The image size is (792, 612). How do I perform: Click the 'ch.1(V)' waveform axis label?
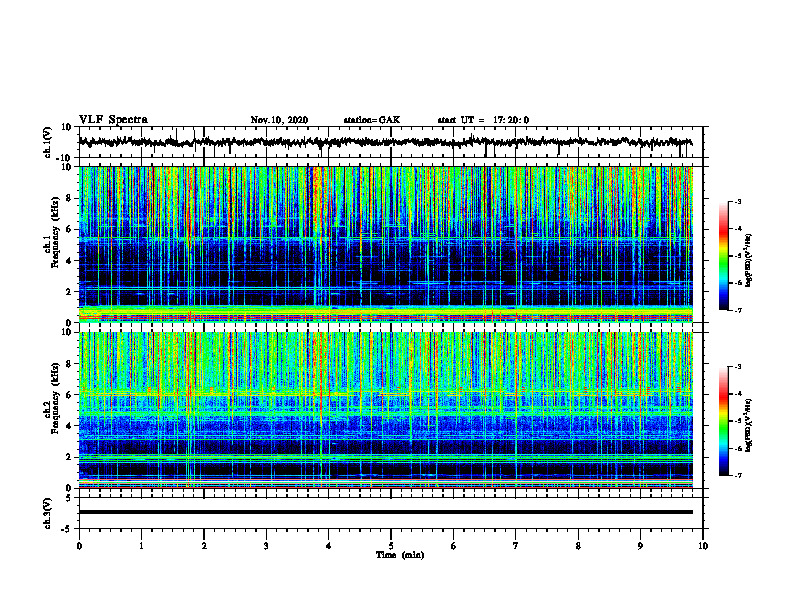tap(48, 142)
